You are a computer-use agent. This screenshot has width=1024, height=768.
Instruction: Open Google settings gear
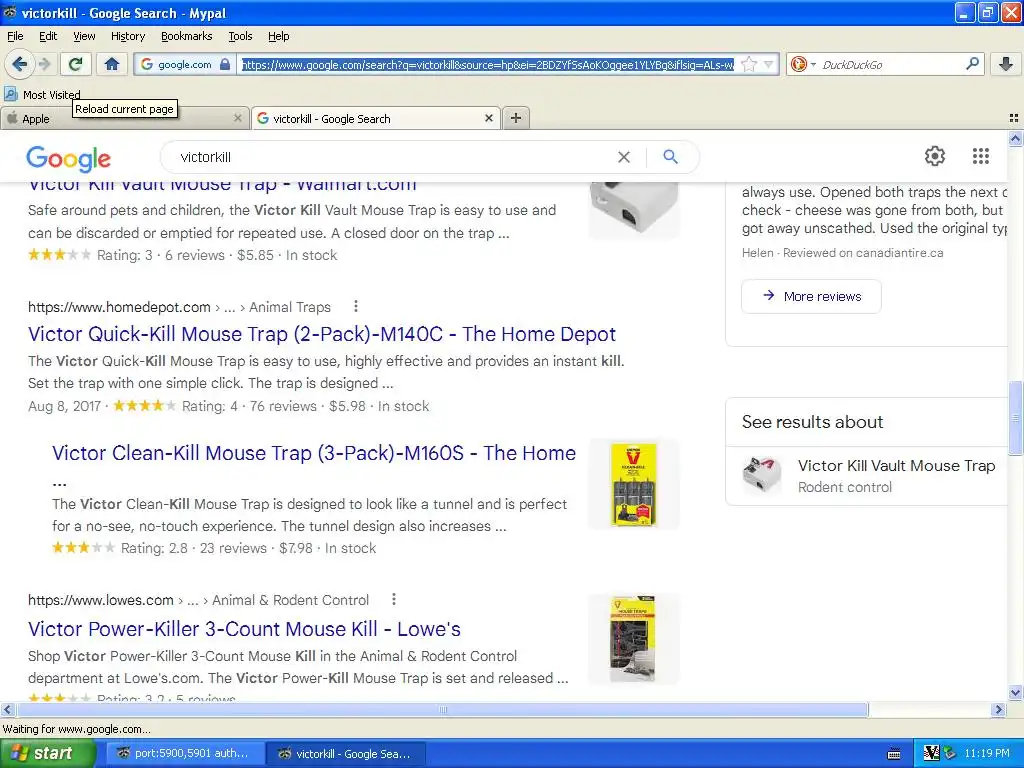[935, 156]
